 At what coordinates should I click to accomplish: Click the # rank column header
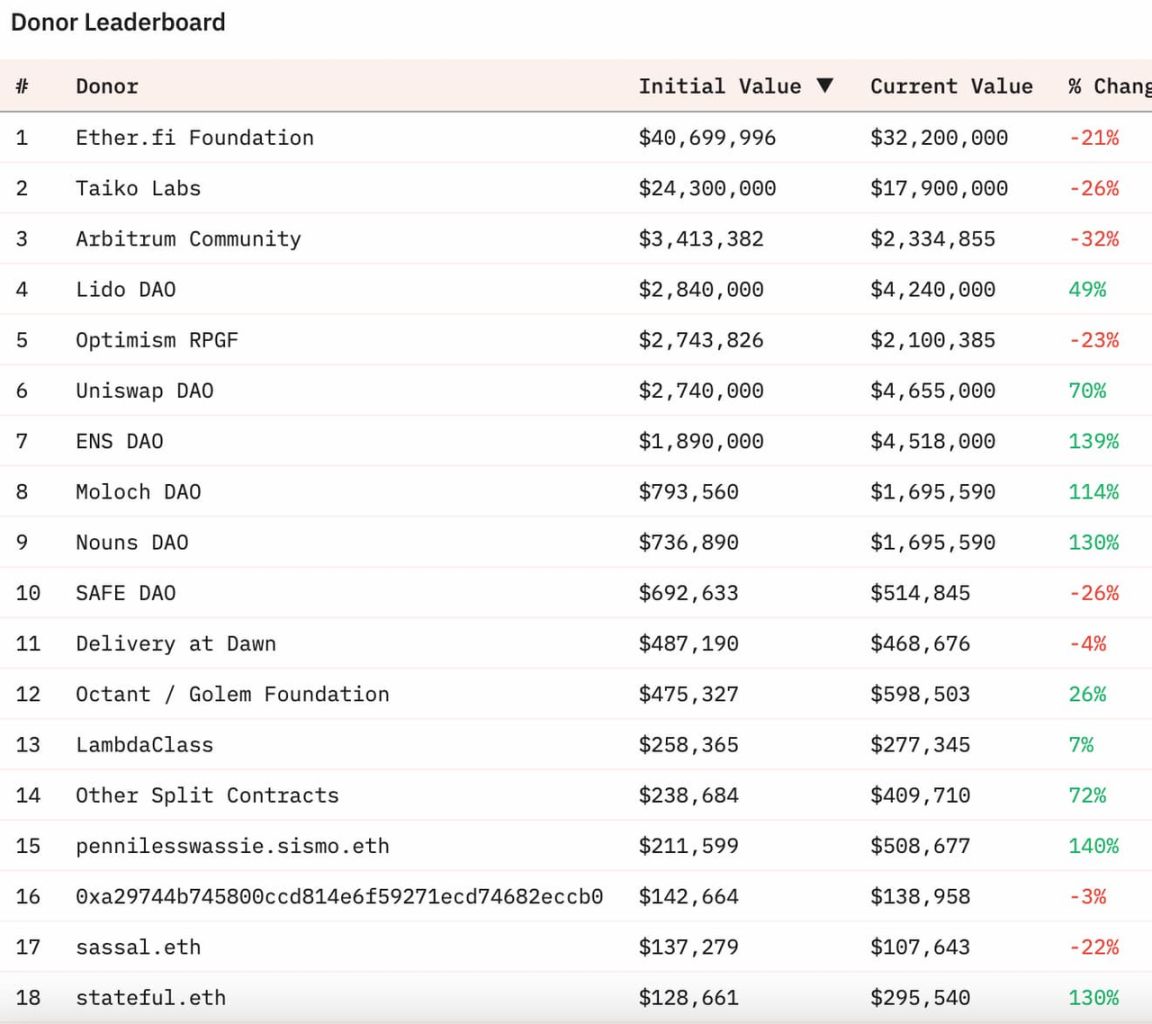(x=22, y=87)
